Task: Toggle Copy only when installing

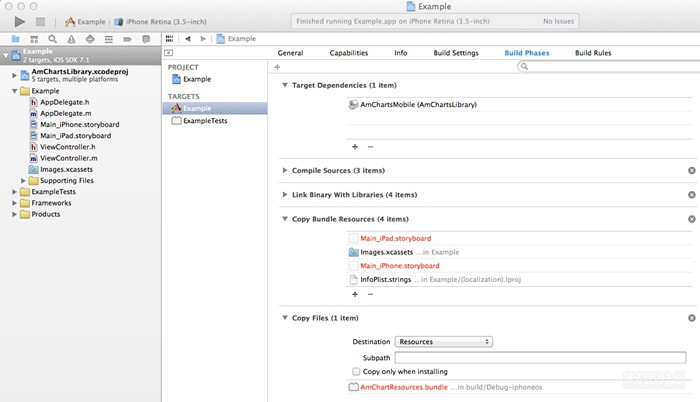Action: click(x=356, y=371)
